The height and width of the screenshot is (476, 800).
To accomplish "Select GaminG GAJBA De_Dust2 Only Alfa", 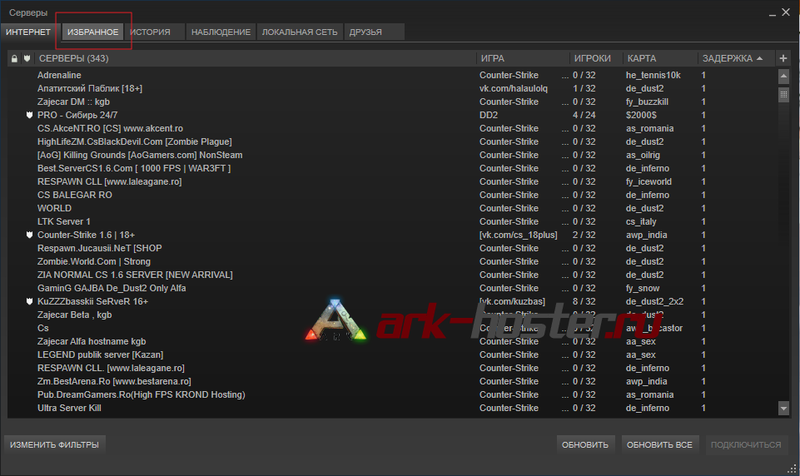I will coord(391,288).
